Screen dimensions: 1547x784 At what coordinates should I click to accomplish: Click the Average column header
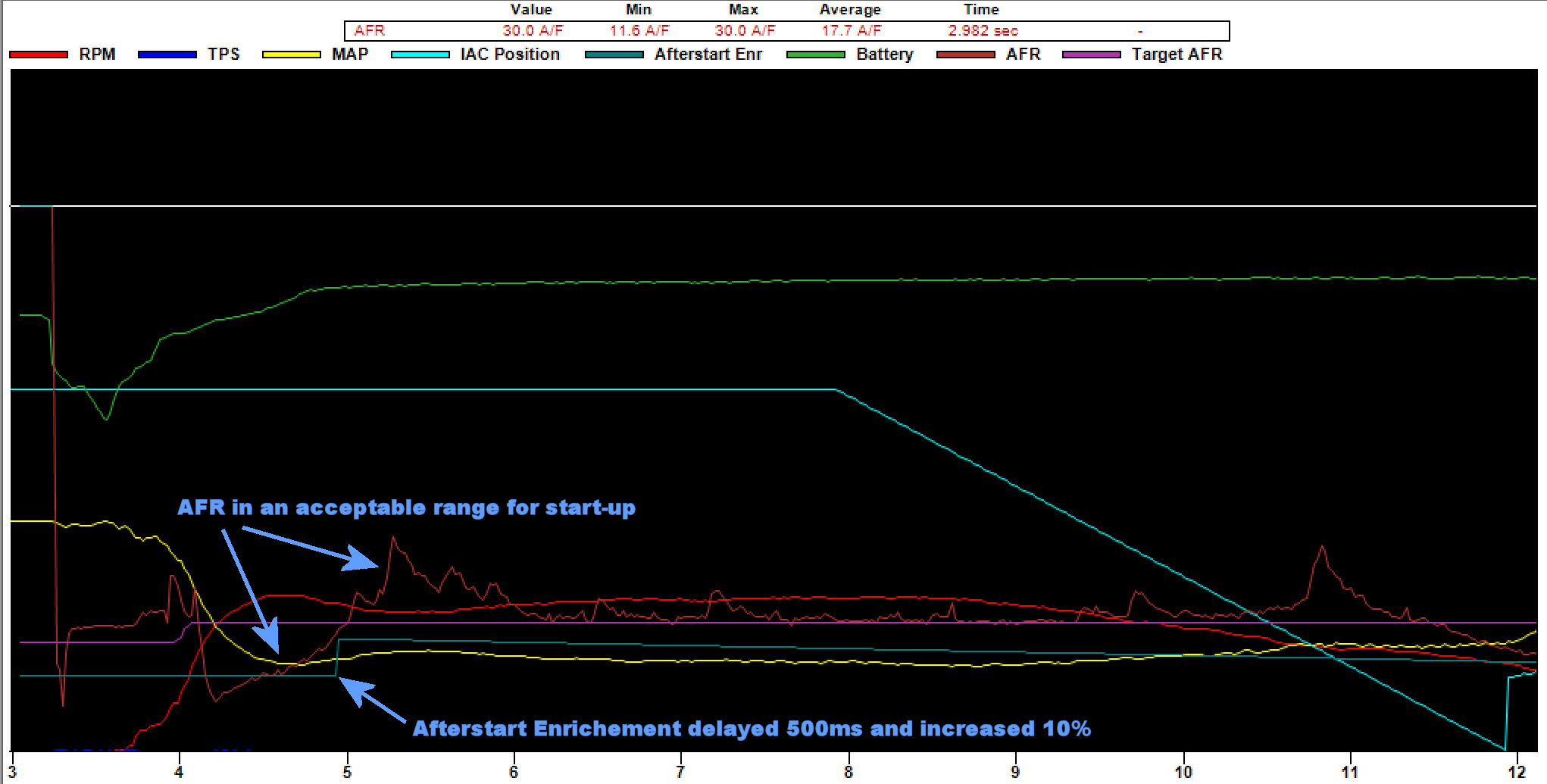[x=850, y=10]
